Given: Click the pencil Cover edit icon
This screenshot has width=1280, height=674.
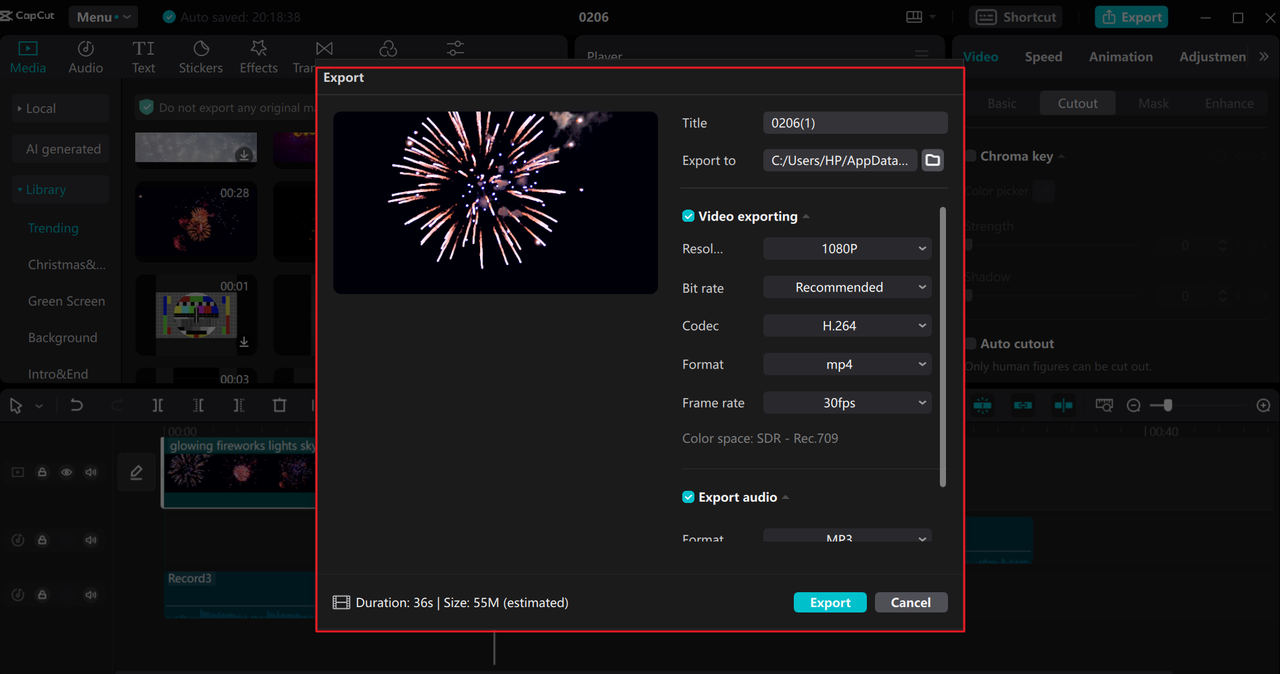Looking at the screenshot, I should 137,472.
